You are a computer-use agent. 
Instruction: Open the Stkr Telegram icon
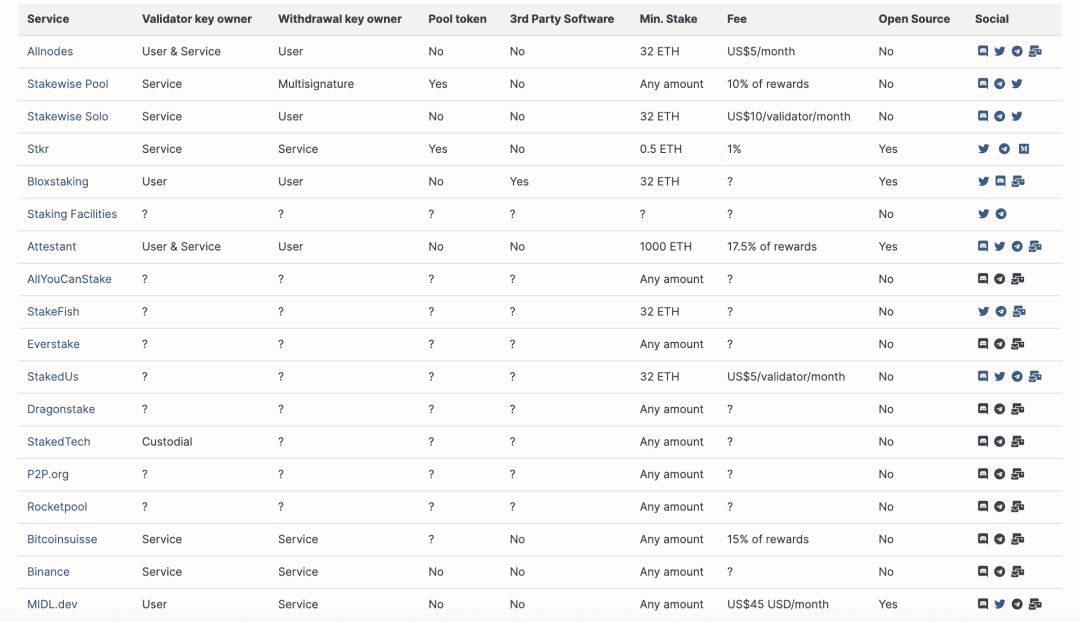tap(1004, 149)
